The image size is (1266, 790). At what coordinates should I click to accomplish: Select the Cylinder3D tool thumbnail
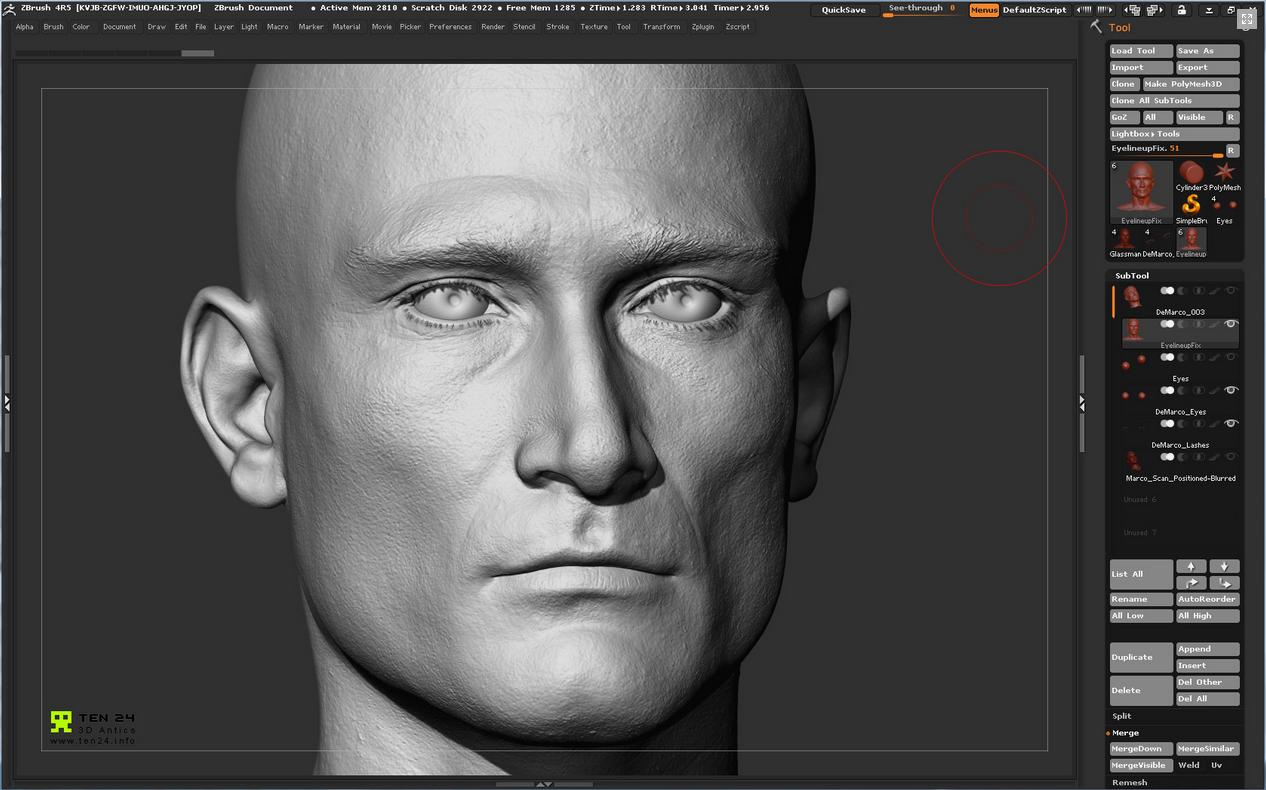point(1190,172)
